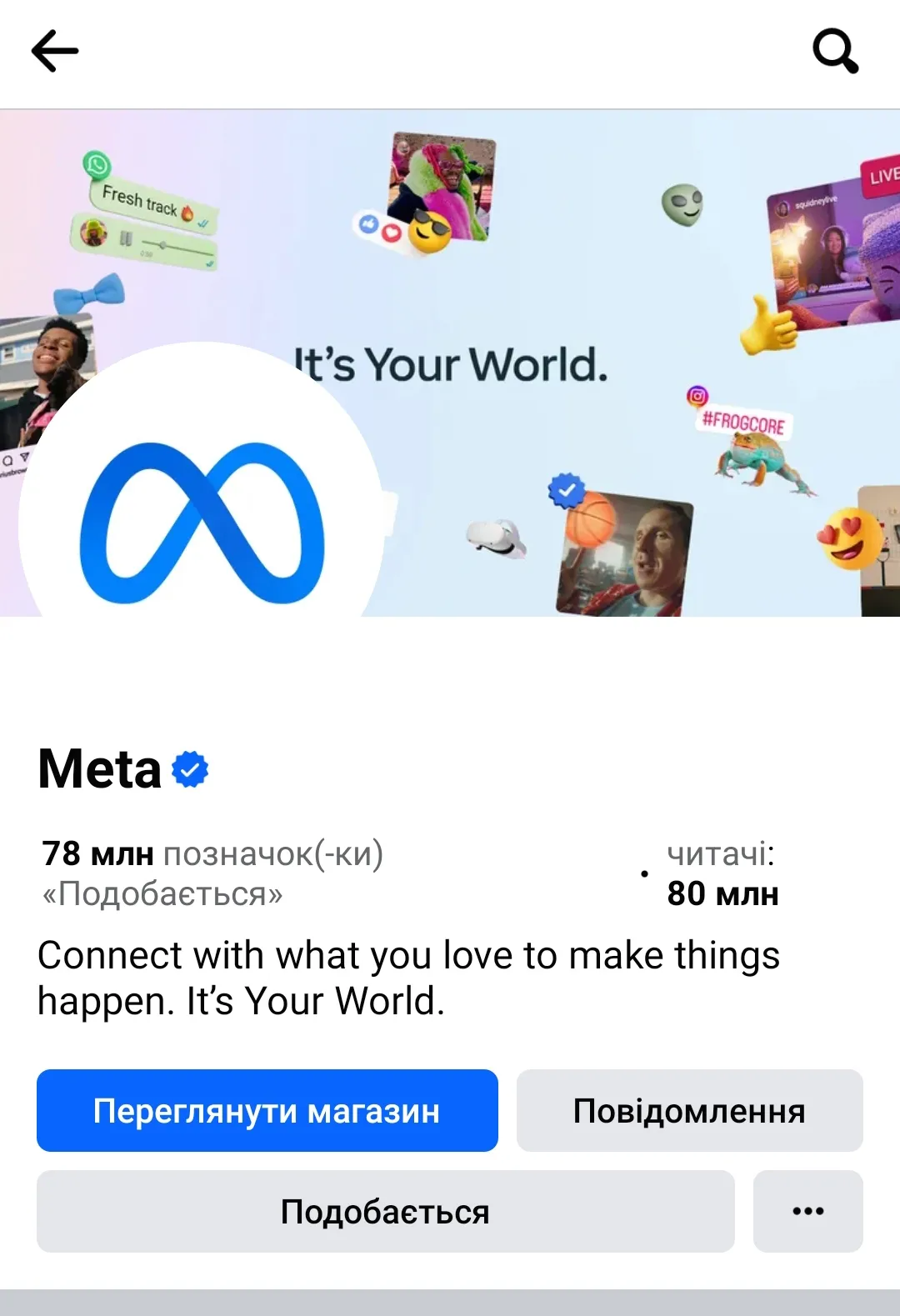900x1316 pixels.
Task: Tap the thumbs-up emoji on cover
Action: (x=767, y=326)
